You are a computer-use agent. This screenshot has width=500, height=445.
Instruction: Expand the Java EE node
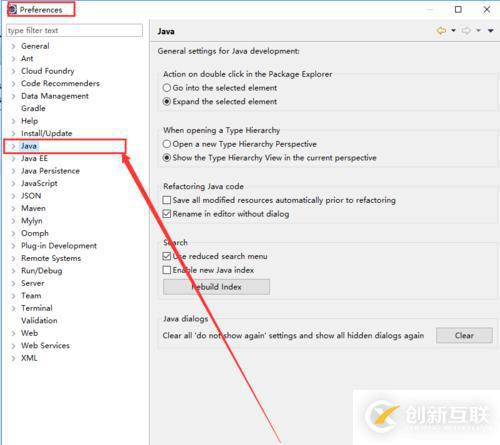pyautogui.click(x=13, y=158)
